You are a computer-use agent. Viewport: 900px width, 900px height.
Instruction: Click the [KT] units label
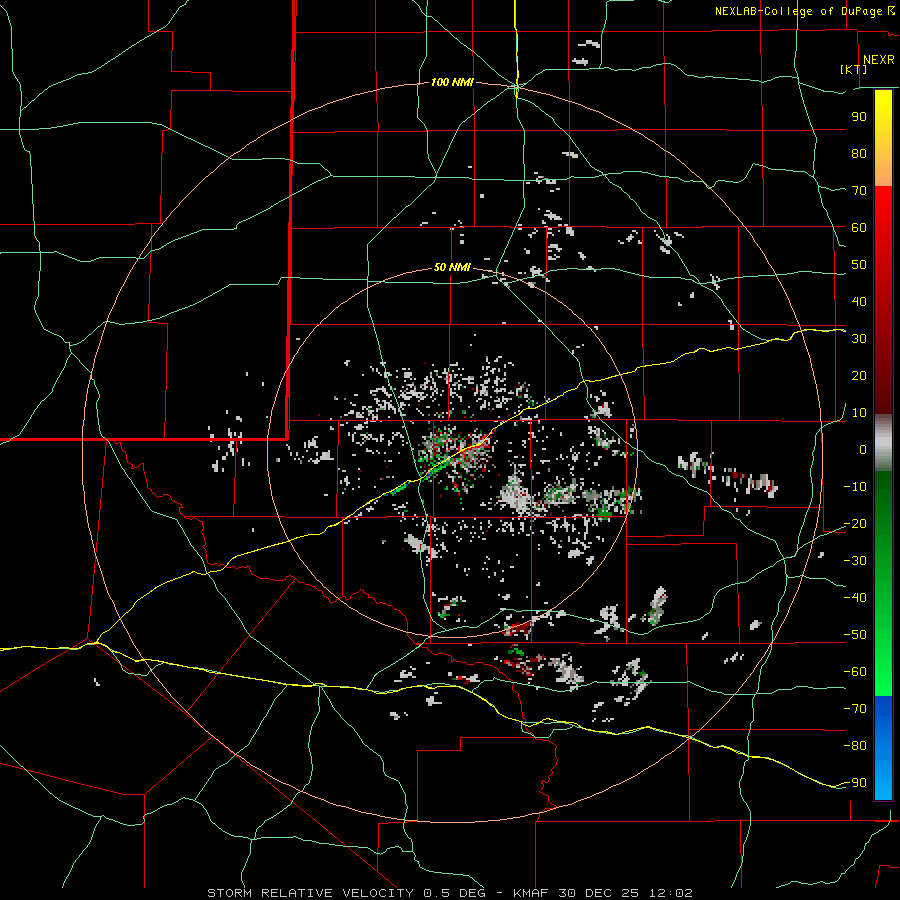(854, 69)
